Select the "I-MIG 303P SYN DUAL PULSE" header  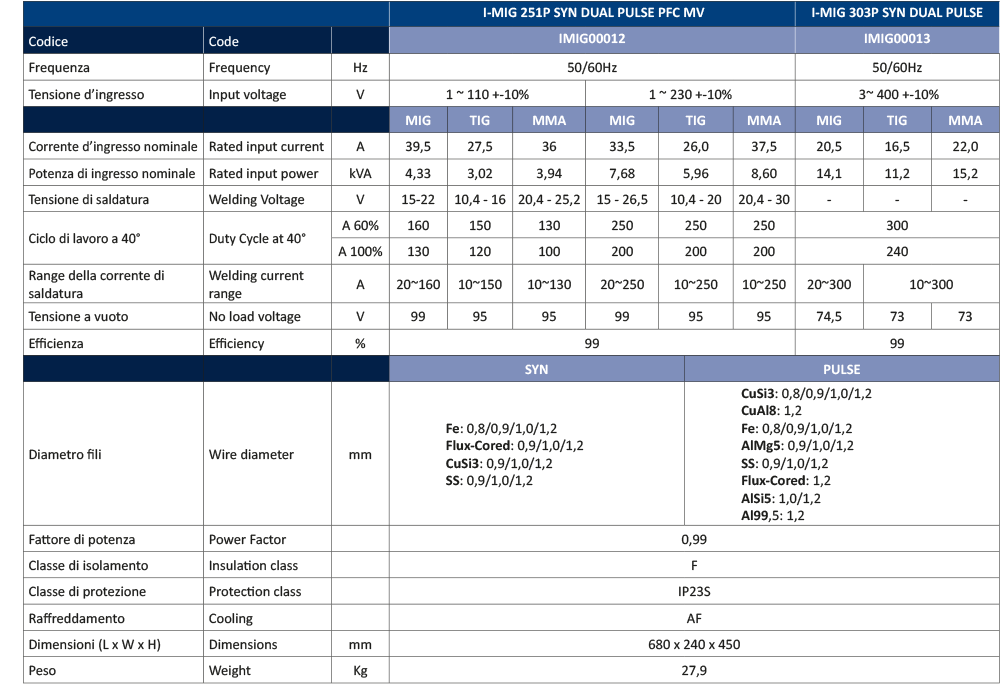click(x=897, y=12)
